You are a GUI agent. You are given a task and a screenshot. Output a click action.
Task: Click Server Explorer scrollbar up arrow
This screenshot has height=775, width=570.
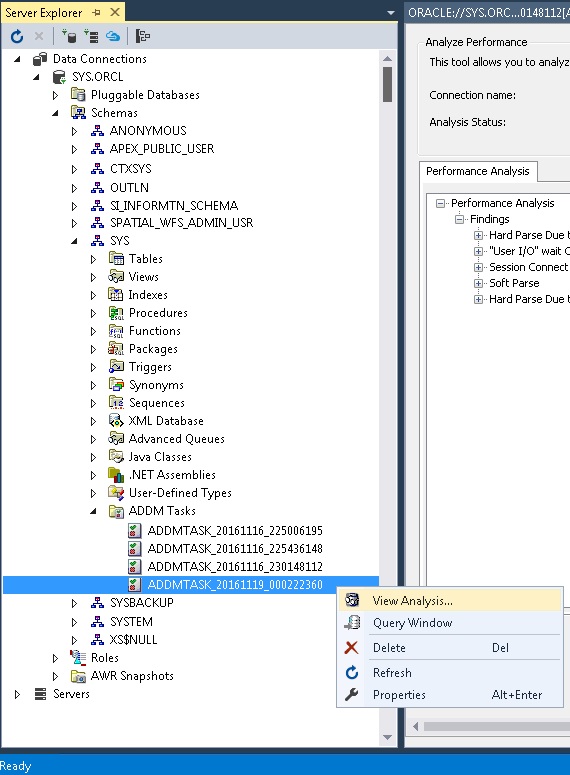(388, 58)
